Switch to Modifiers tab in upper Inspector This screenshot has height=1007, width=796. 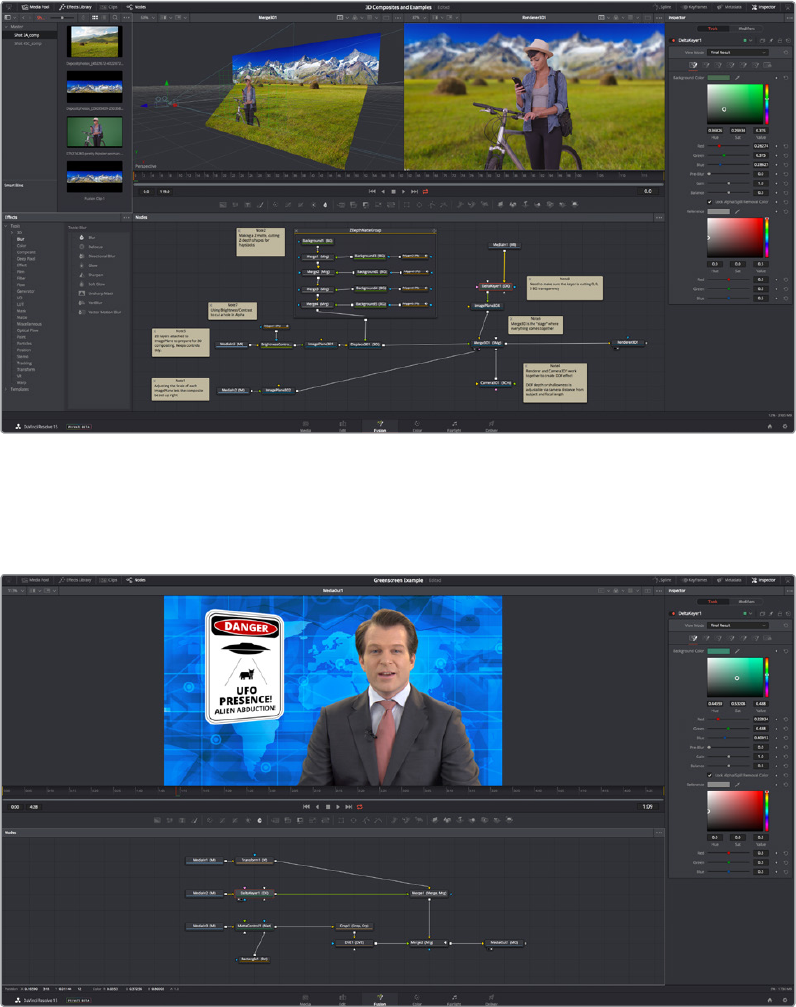(747, 29)
